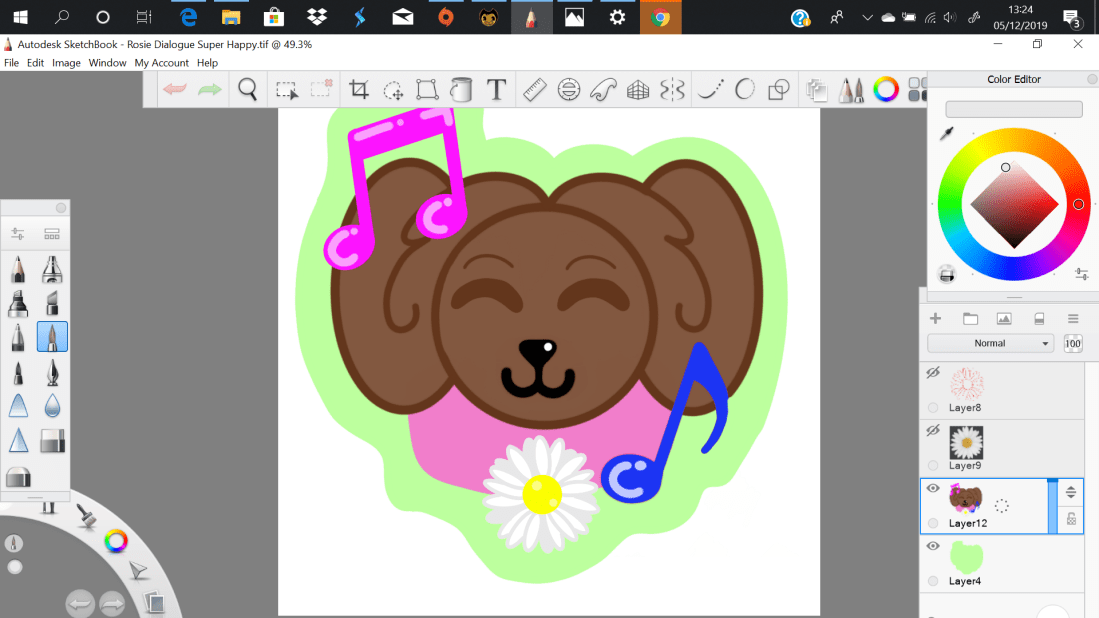This screenshot has height=618, width=1099.
Task: Activate the Symmetry tool
Action: click(x=673, y=90)
